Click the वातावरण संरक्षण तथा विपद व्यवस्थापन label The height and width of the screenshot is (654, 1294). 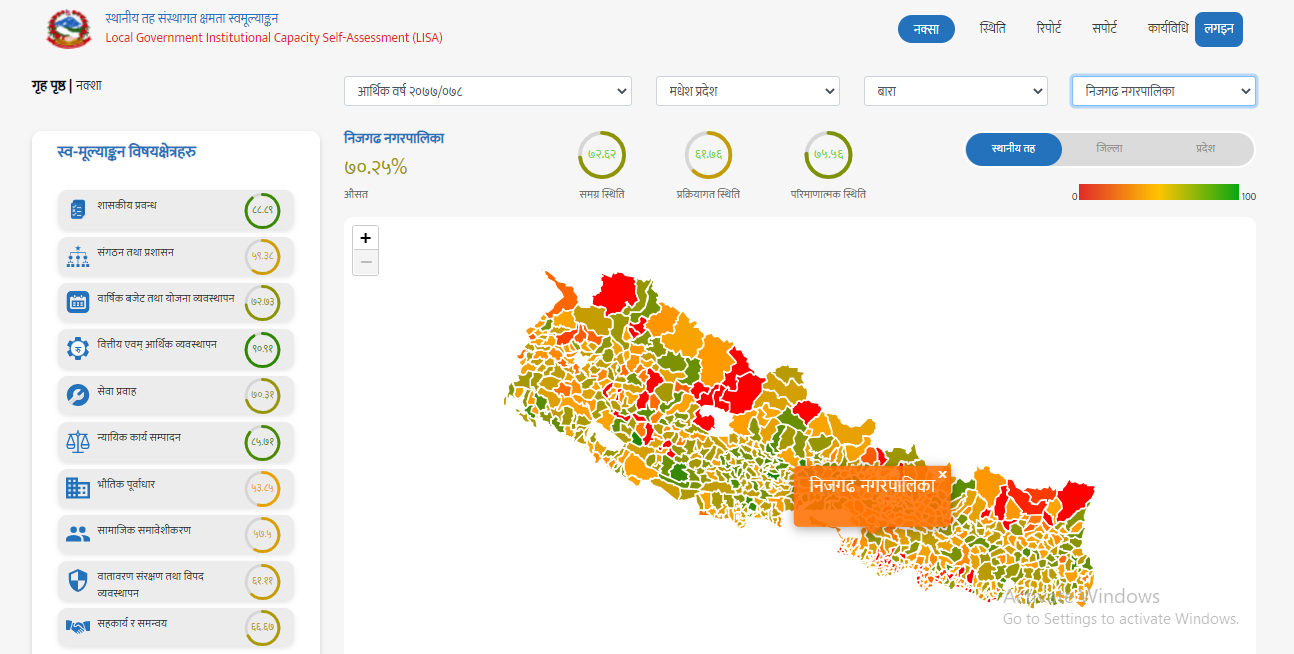pos(151,584)
